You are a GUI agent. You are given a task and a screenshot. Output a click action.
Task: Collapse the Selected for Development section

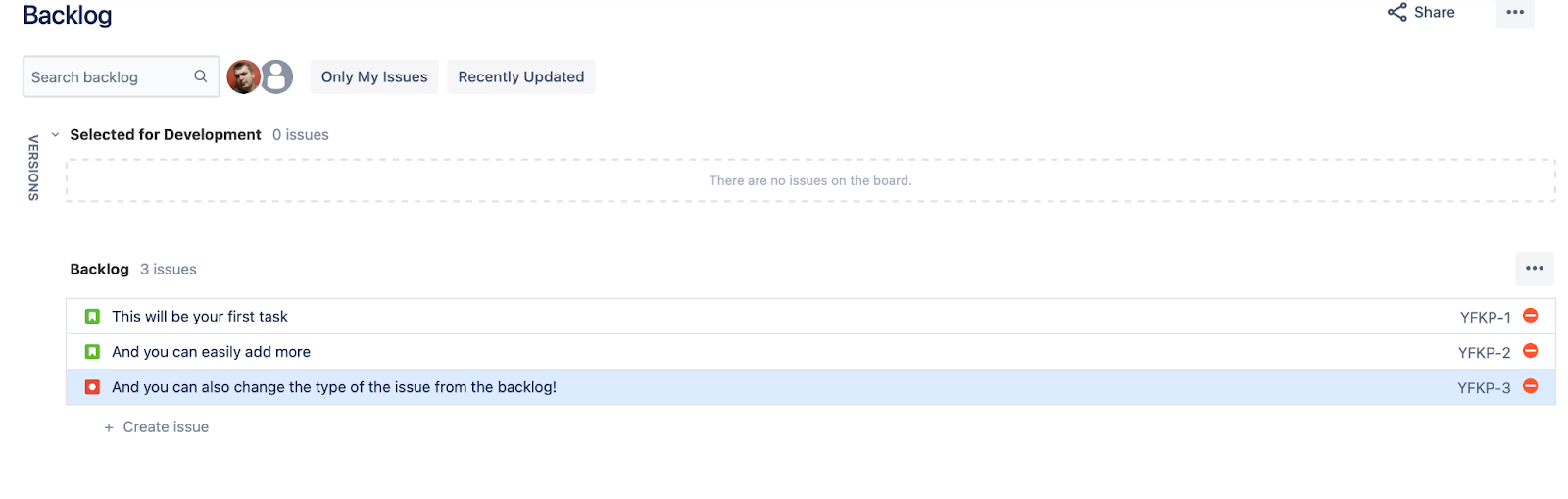click(x=56, y=135)
